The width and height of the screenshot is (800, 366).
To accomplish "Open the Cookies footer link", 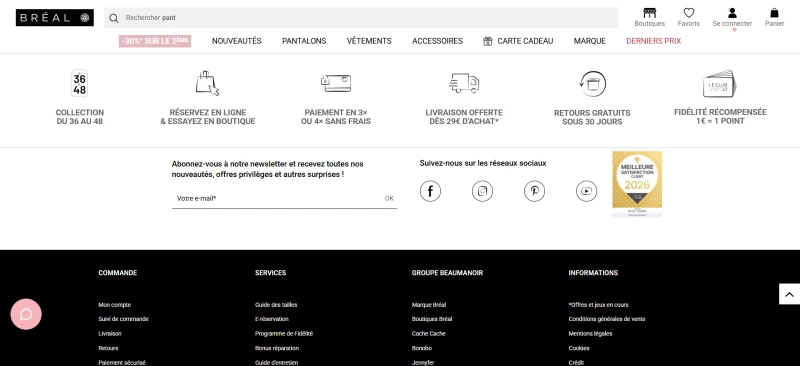I will click(x=579, y=348).
